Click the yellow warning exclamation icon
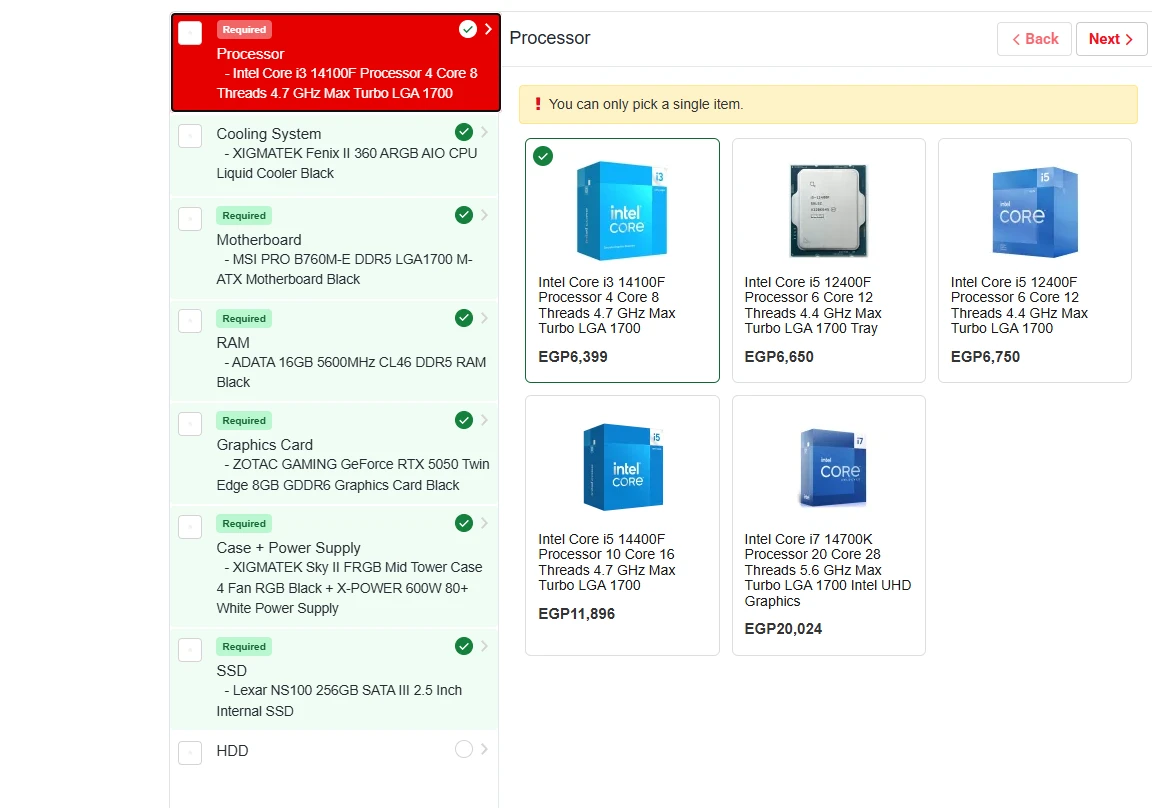 click(537, 104)
